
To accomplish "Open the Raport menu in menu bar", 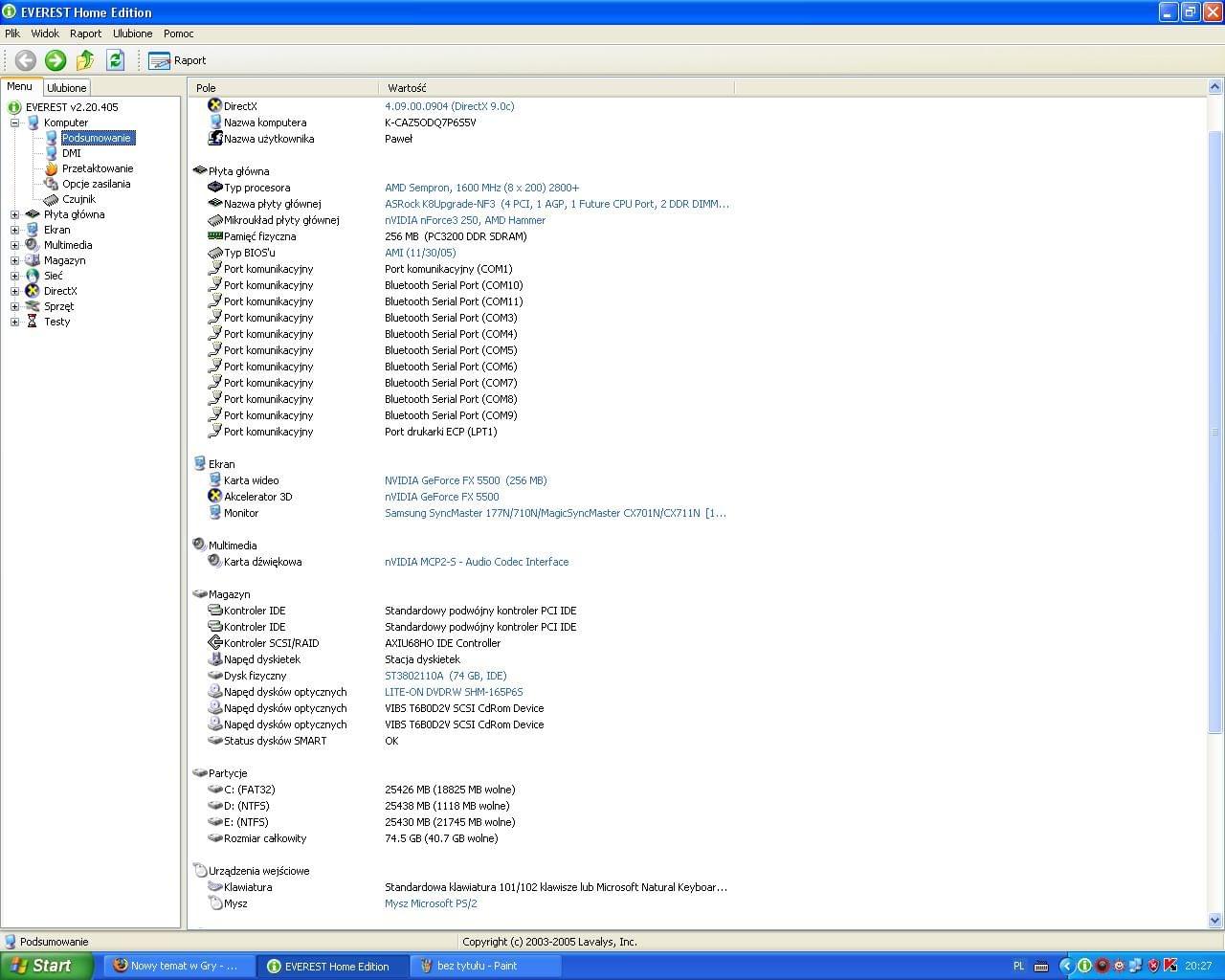I will click(85, 33).
